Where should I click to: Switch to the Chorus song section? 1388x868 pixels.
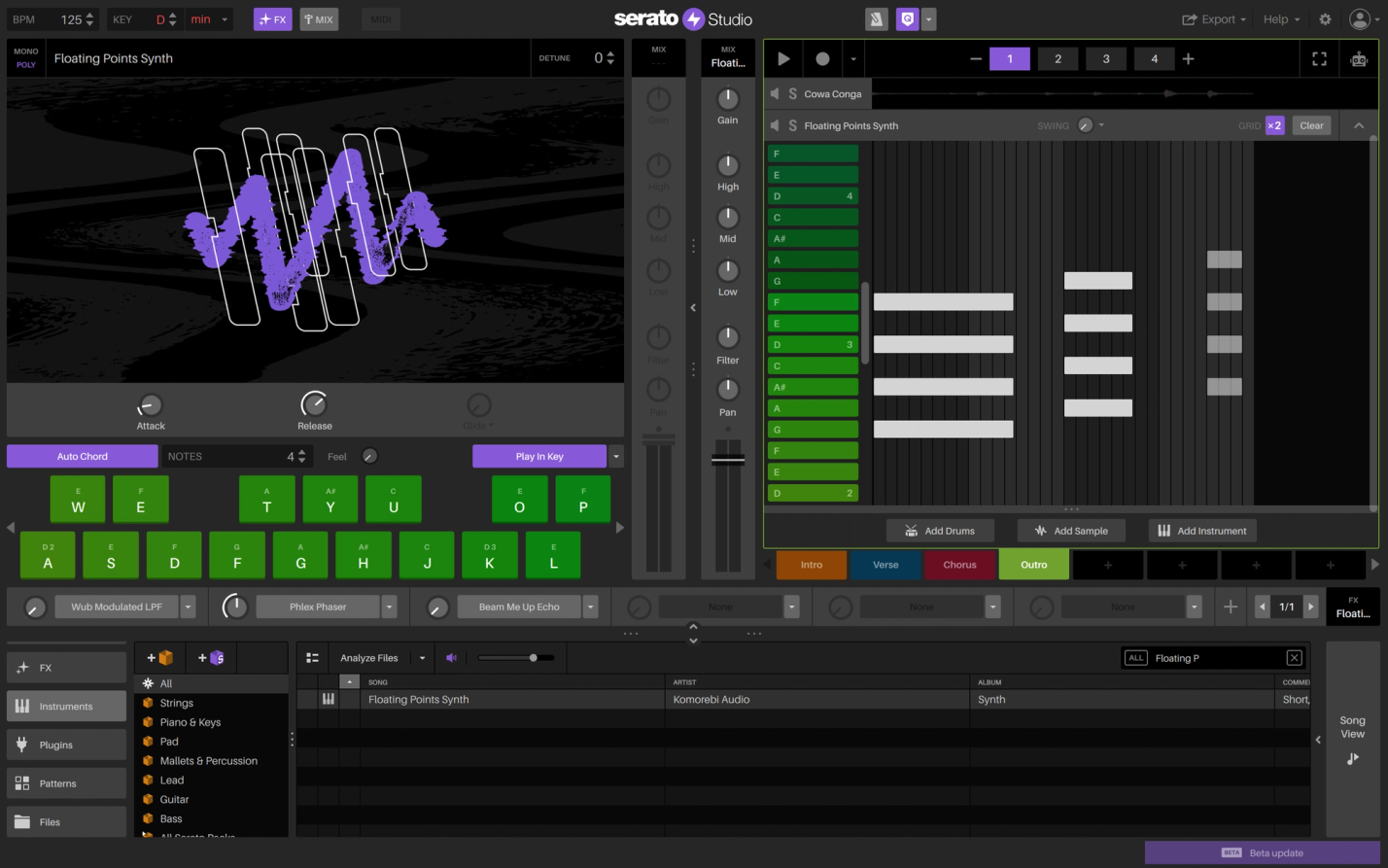click(959, 564)
